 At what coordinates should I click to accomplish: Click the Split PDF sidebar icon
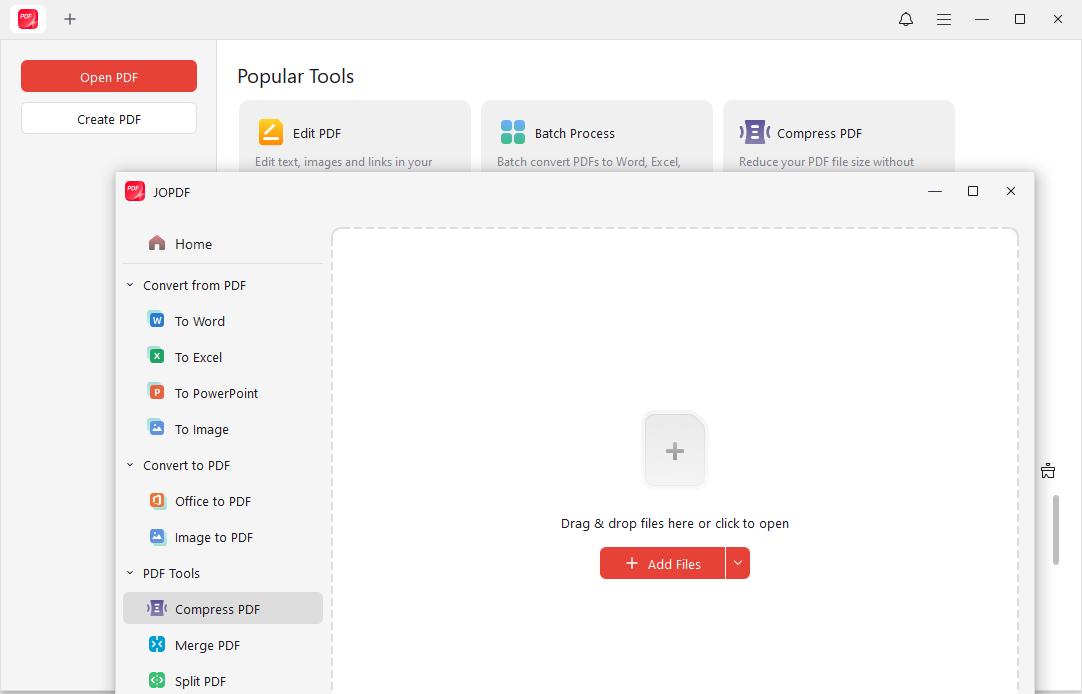point(157,680)
